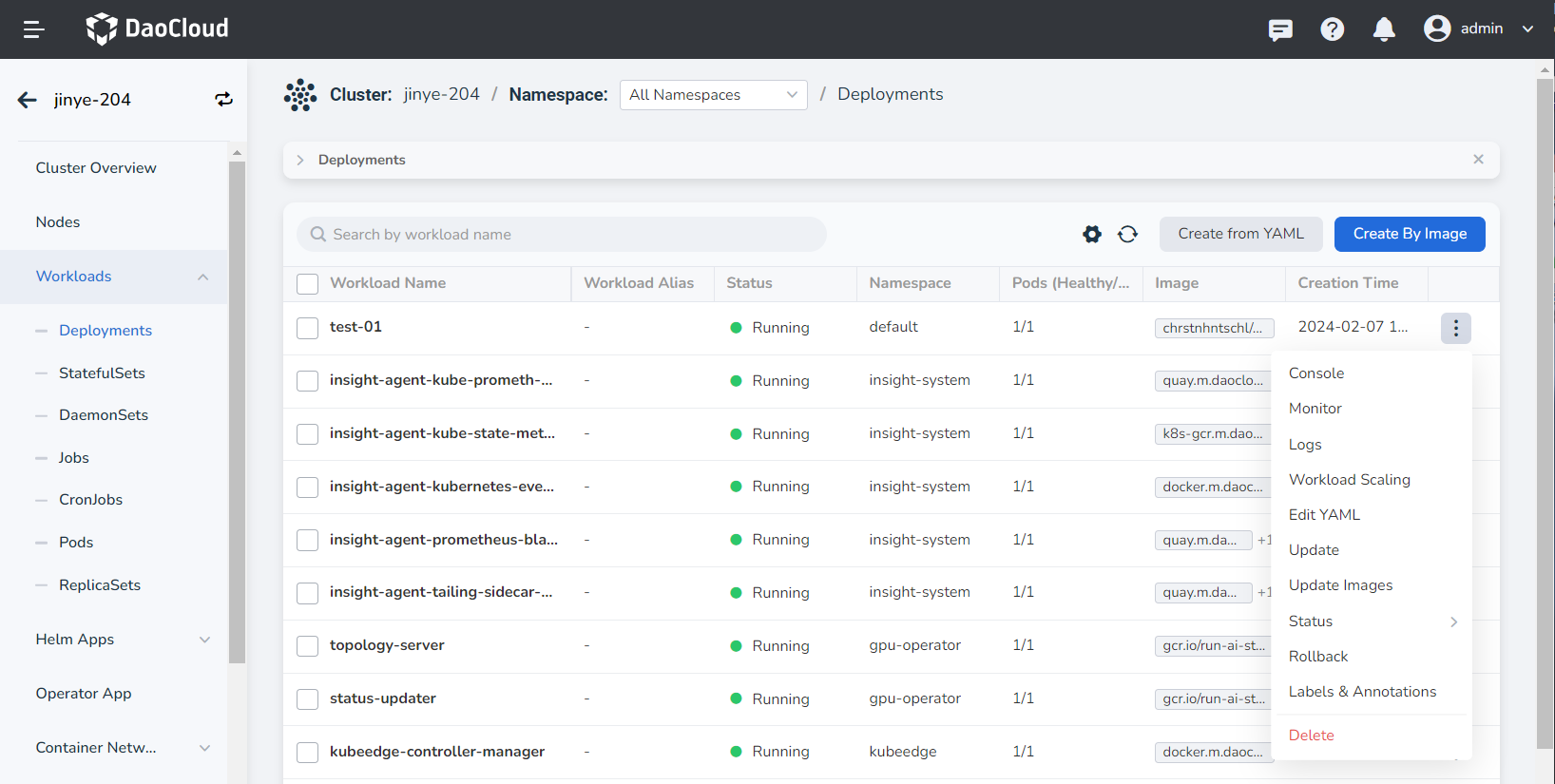Refresh the deployments list
This screenshot has height=784, width=1555.
[x=1127, y=235]
